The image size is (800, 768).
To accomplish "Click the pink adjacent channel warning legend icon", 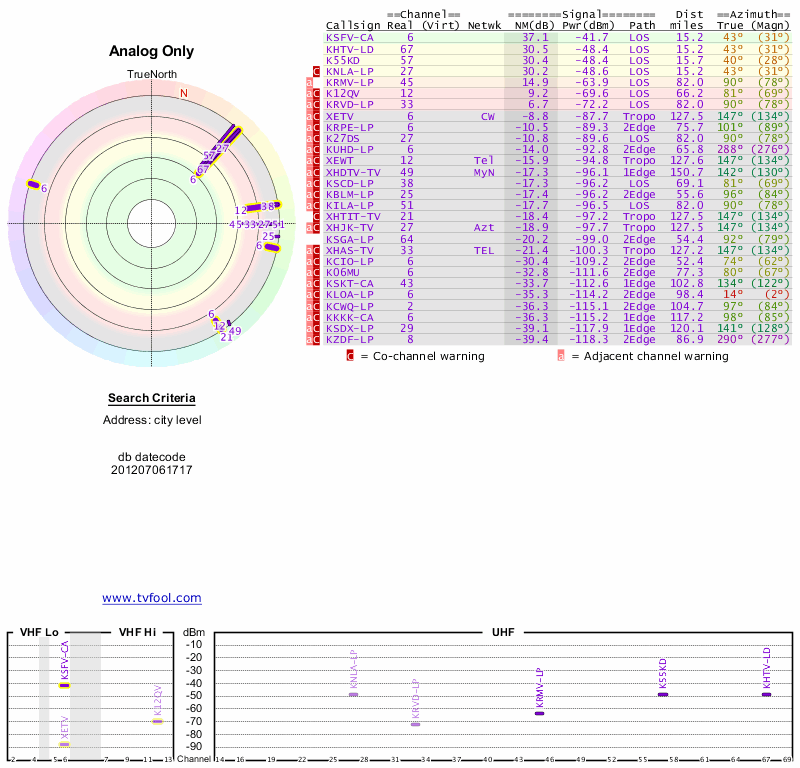I will [x=561, y=356].
